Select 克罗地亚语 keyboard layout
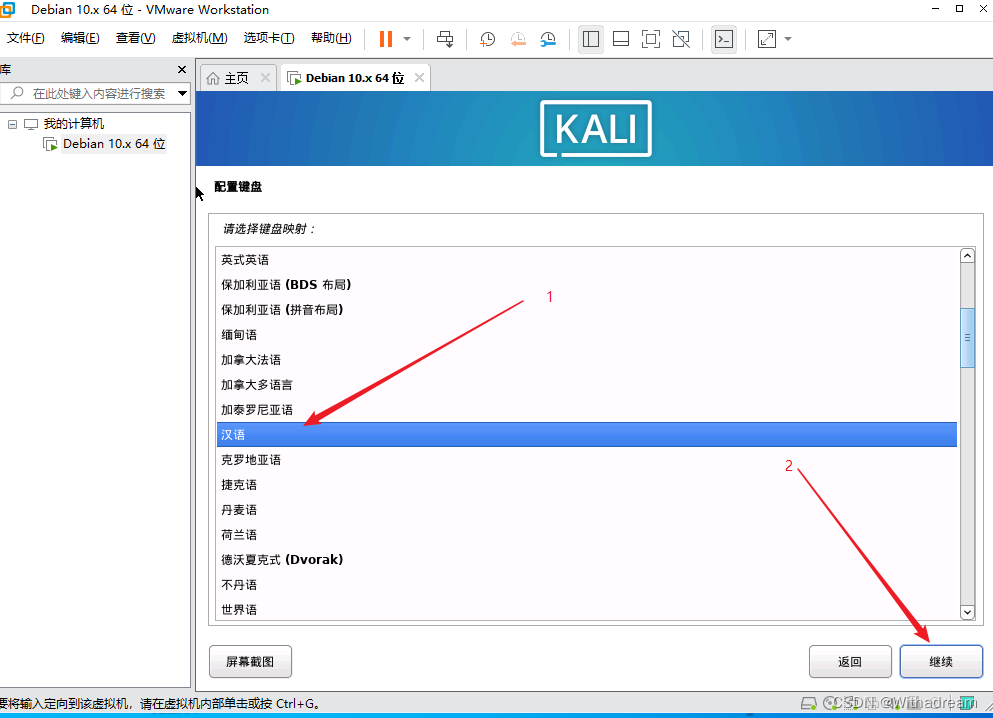 [x=586, y=460]
